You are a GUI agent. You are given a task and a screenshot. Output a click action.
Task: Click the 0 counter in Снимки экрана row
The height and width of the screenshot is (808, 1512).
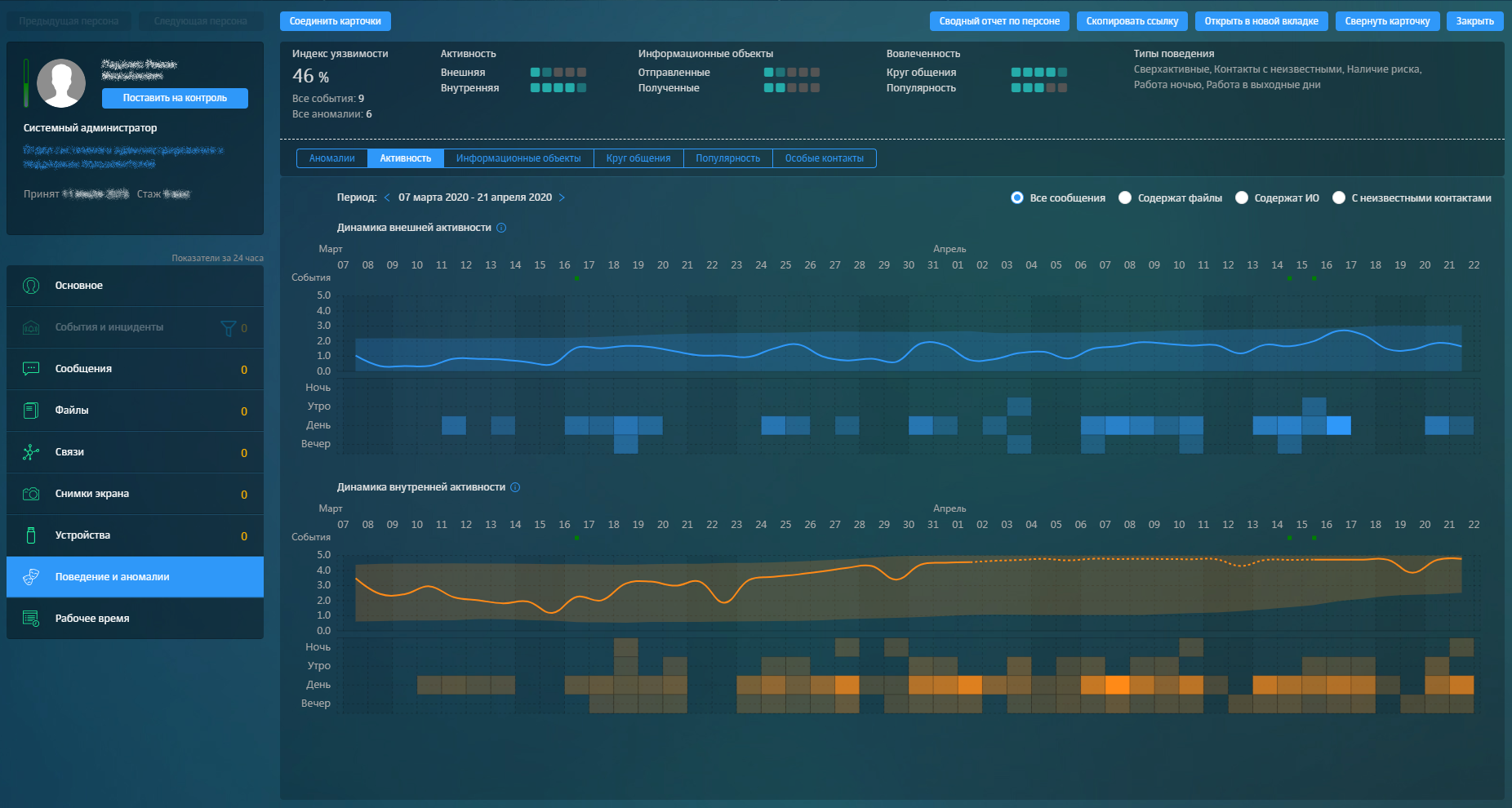pos(244,495)
